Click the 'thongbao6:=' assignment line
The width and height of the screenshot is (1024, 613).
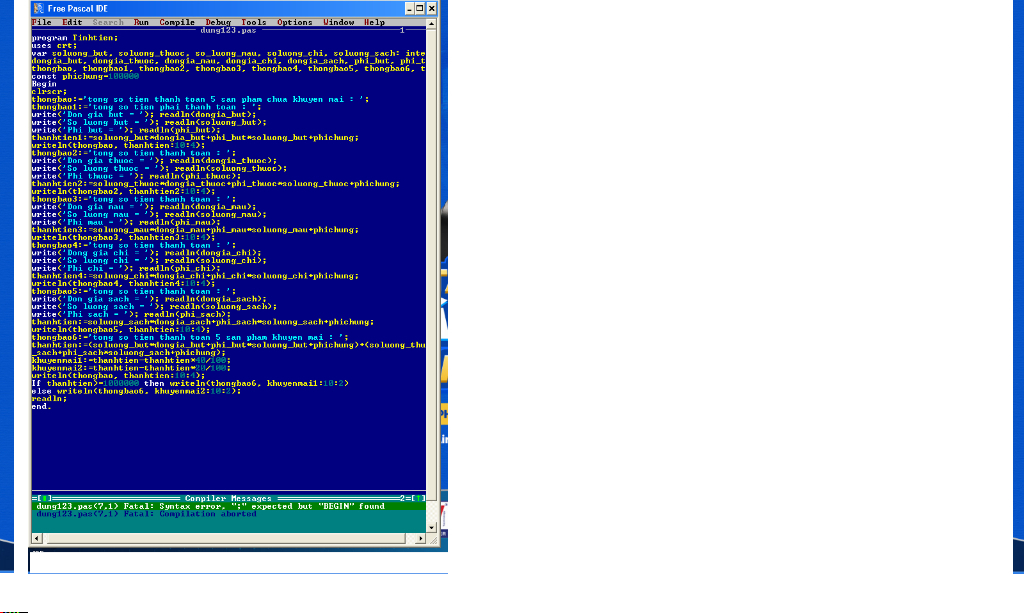pyautogui.click(x=190, y=338)
